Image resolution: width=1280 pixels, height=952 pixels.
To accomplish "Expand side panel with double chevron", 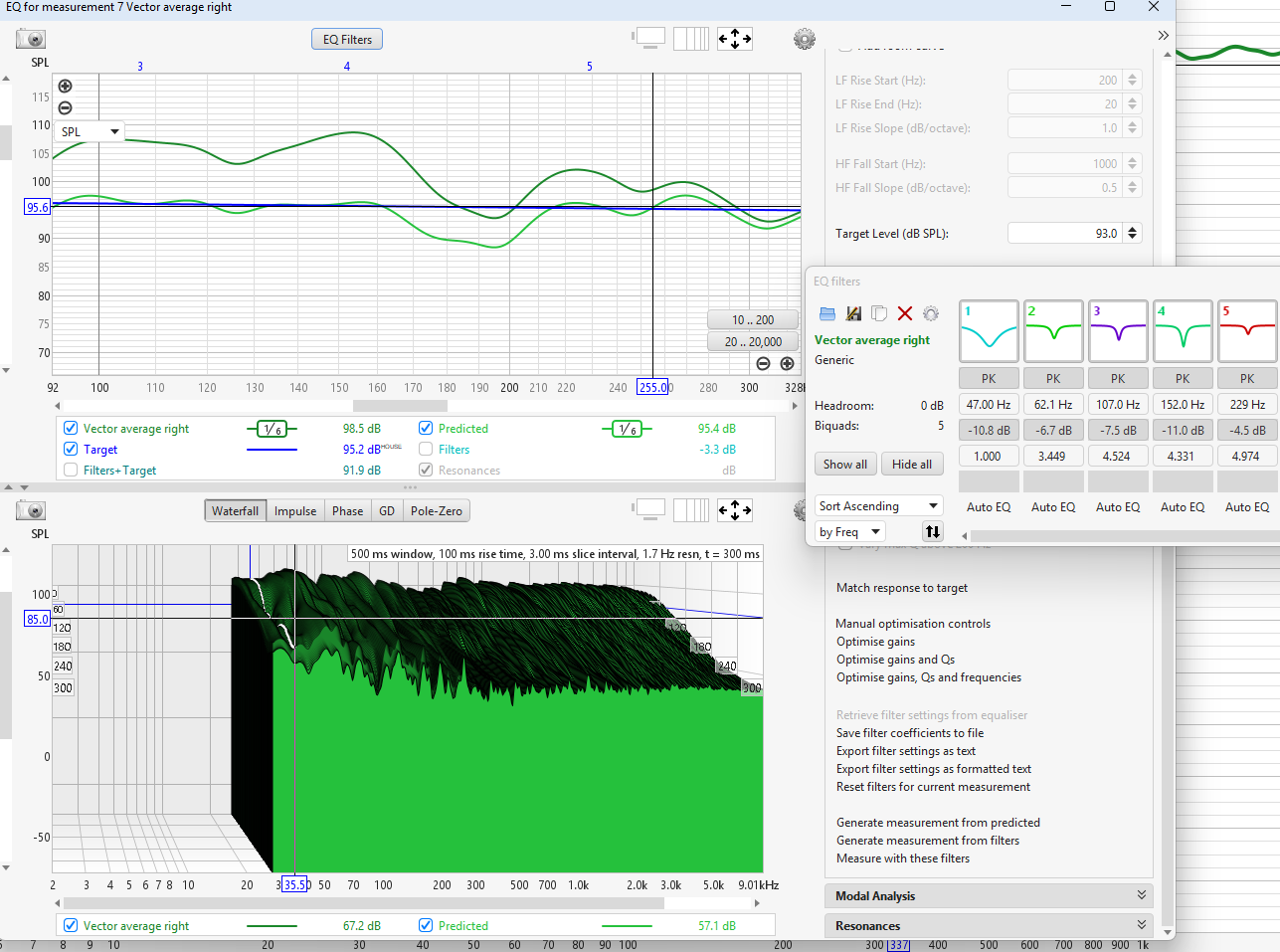I will [1163, 36].
